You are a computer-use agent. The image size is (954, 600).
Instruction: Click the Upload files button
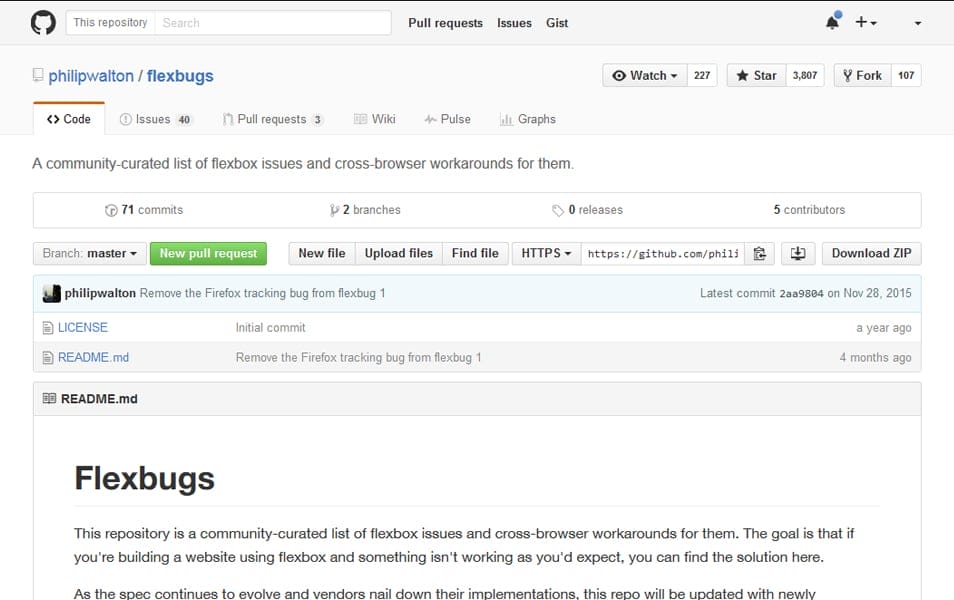click(x=399, y=253)
